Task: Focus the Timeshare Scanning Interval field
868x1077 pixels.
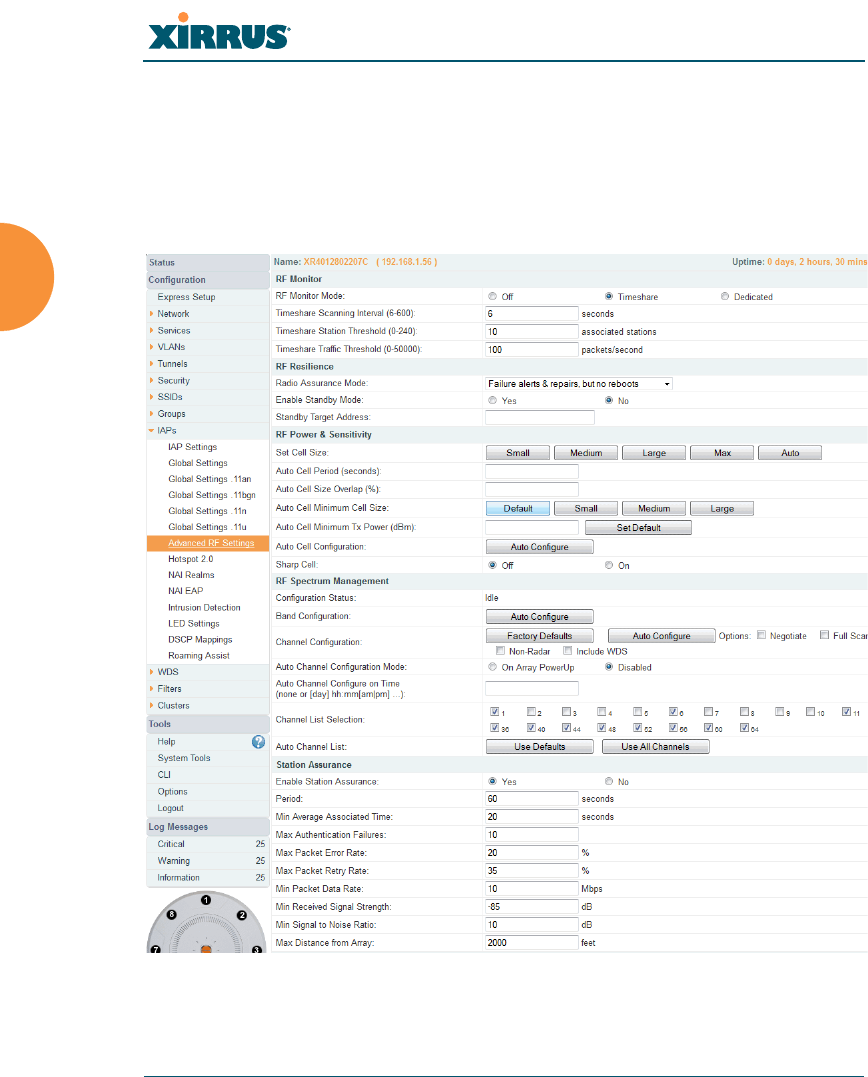Action: (532, 313)
